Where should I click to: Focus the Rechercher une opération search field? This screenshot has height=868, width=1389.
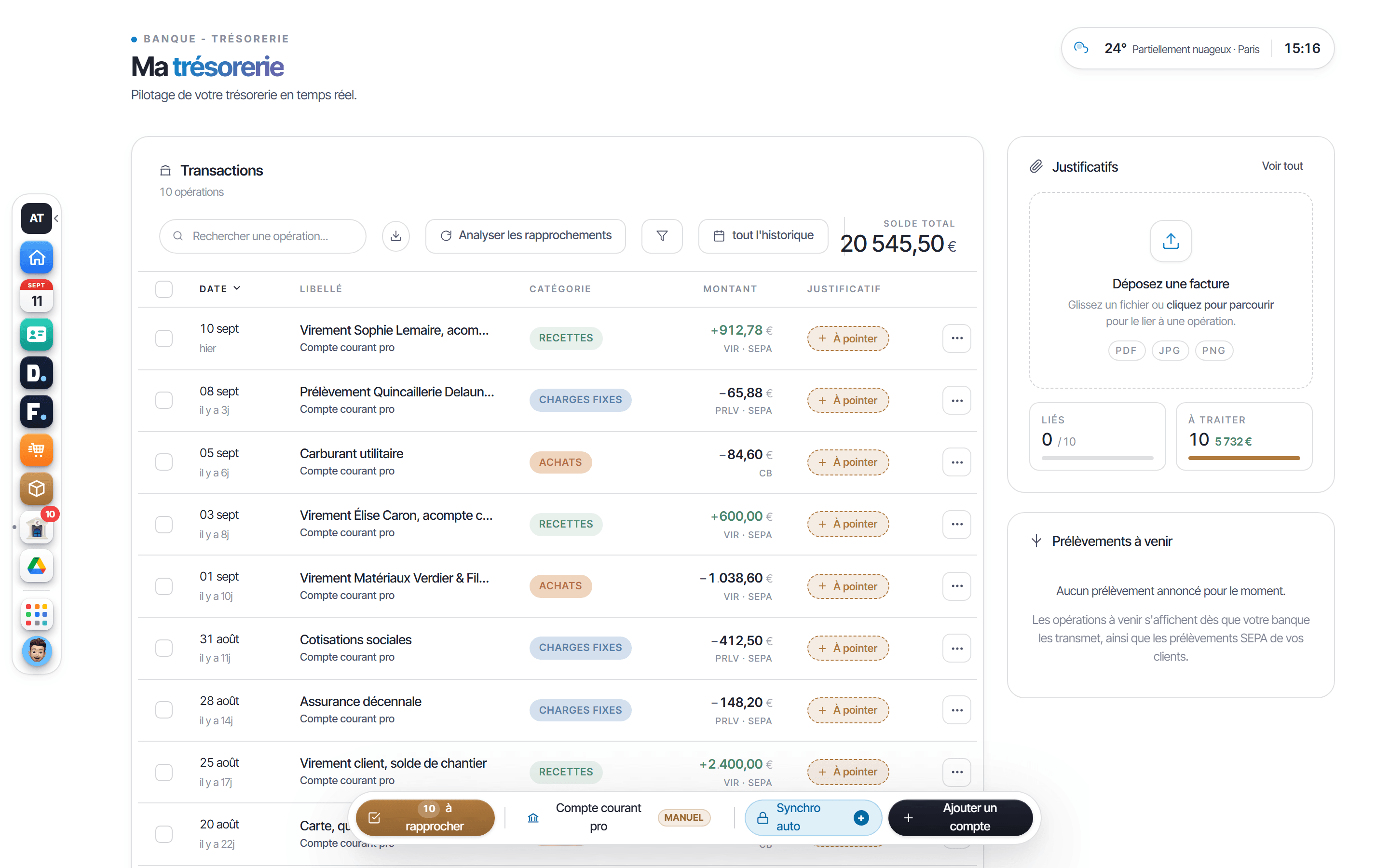point(262,236)
